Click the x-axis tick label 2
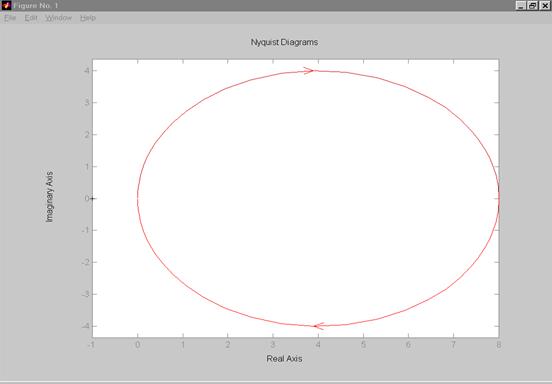This screenshot has width=552, height=384. click(x=228, y=345)
